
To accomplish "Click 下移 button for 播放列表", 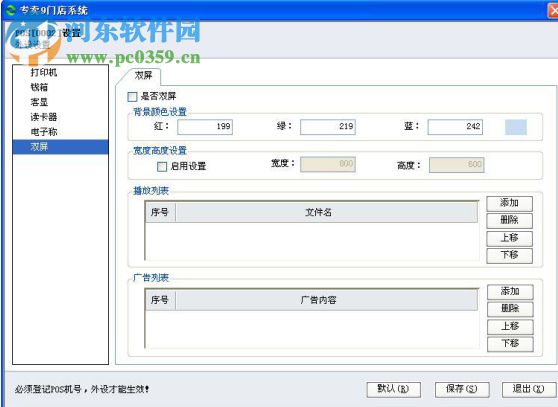I will click(509, 256).
